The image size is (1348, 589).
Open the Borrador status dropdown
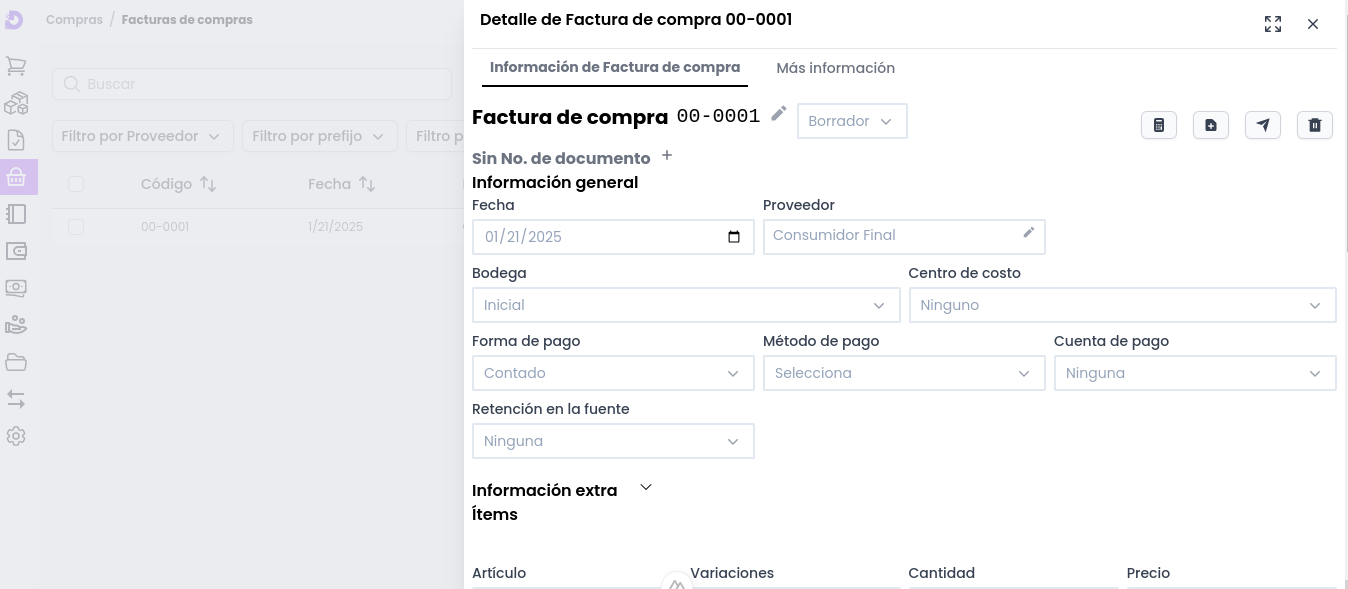coord(851,121)
